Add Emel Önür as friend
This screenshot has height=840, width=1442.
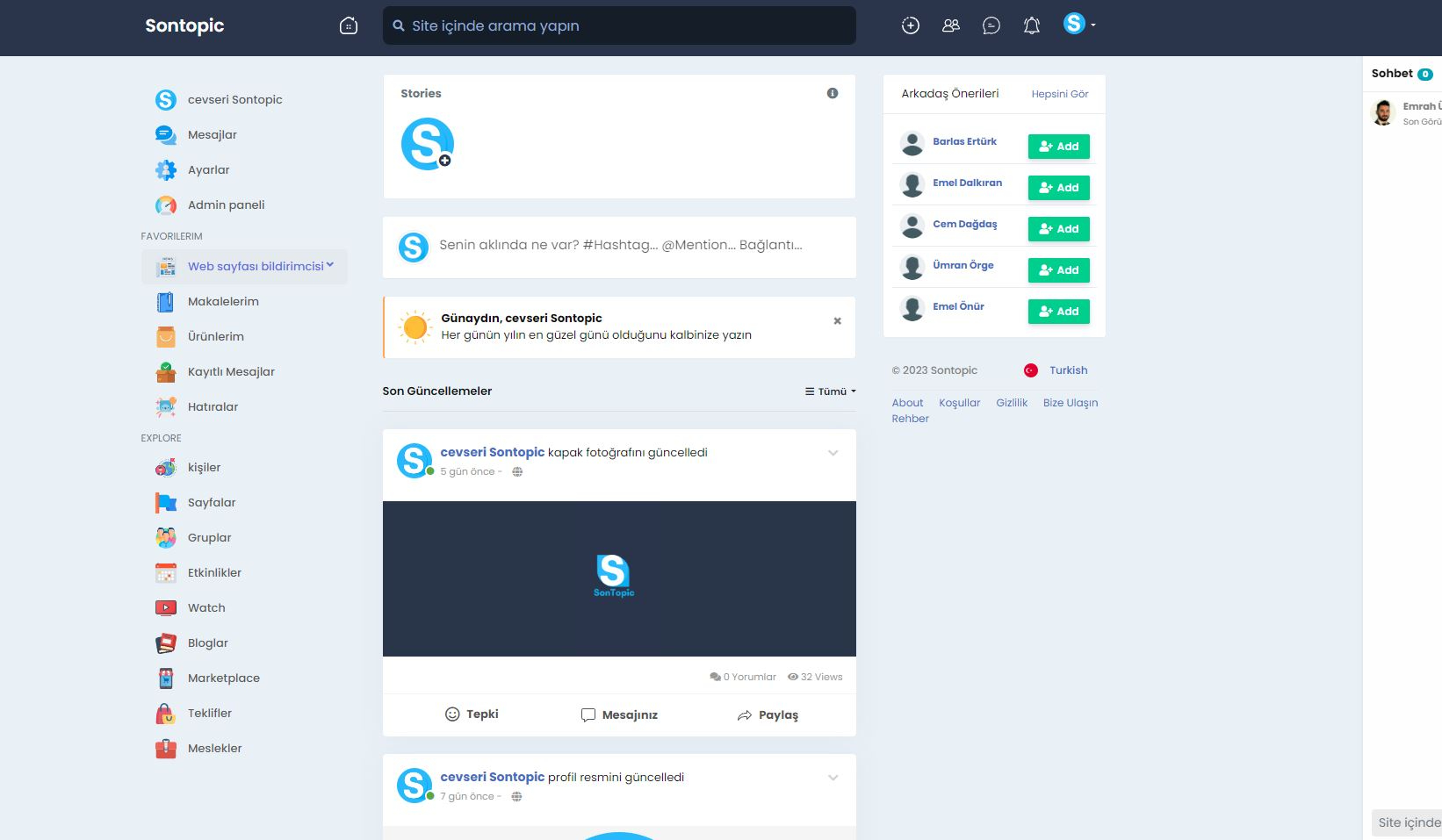tap(1059, 312)
